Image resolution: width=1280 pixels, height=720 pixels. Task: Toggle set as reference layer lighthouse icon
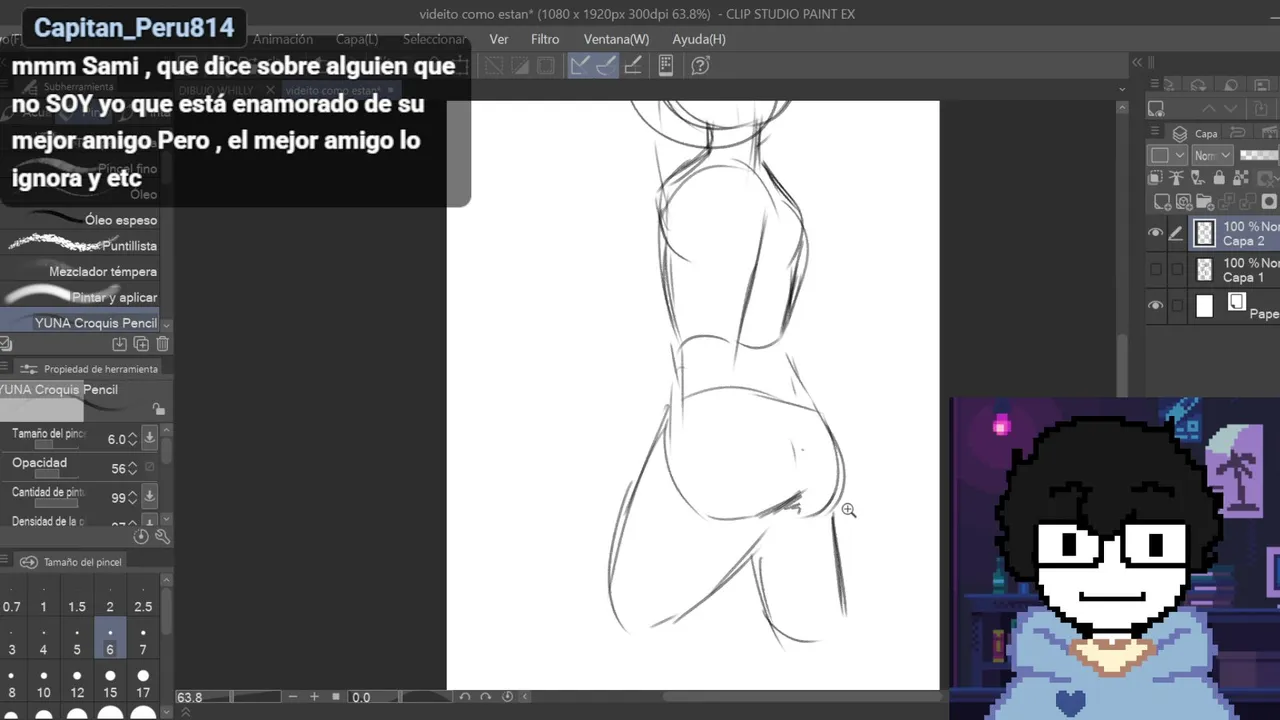pyautogui.click(x=1176, y=178)
